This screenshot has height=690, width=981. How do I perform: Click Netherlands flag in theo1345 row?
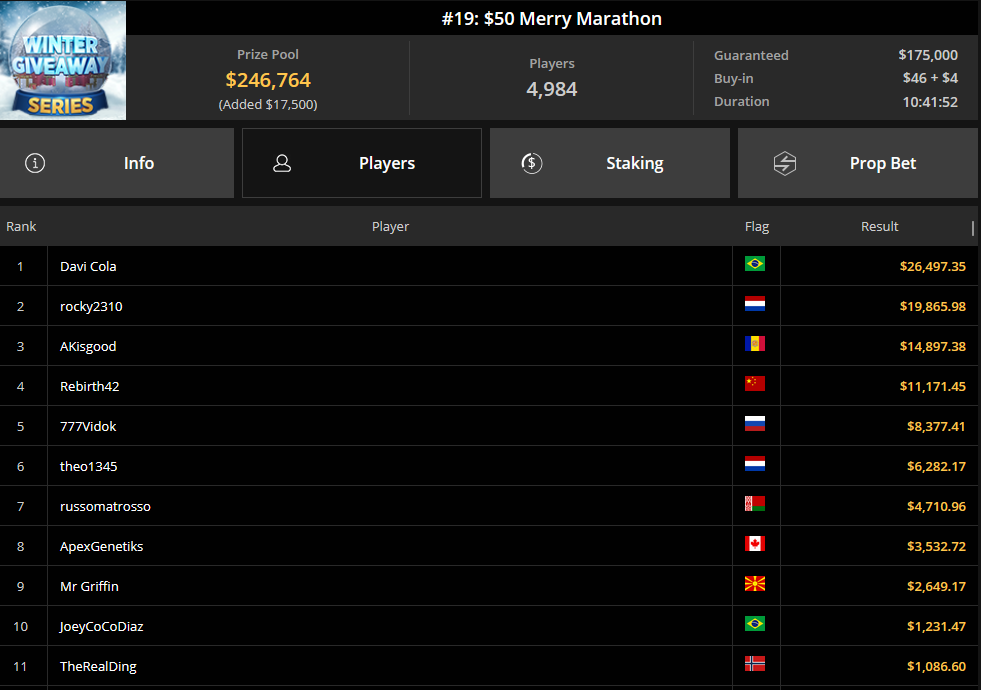tap(755, 464)
